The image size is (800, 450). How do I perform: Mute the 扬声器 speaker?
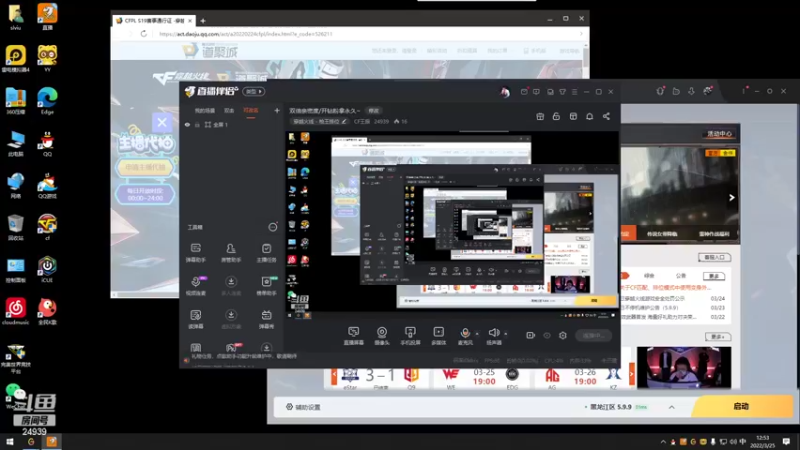(x=493, y=336)
